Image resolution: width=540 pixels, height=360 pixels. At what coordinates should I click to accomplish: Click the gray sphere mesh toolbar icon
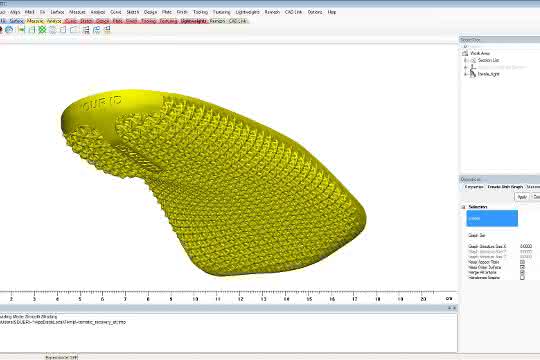pos(53,30)
